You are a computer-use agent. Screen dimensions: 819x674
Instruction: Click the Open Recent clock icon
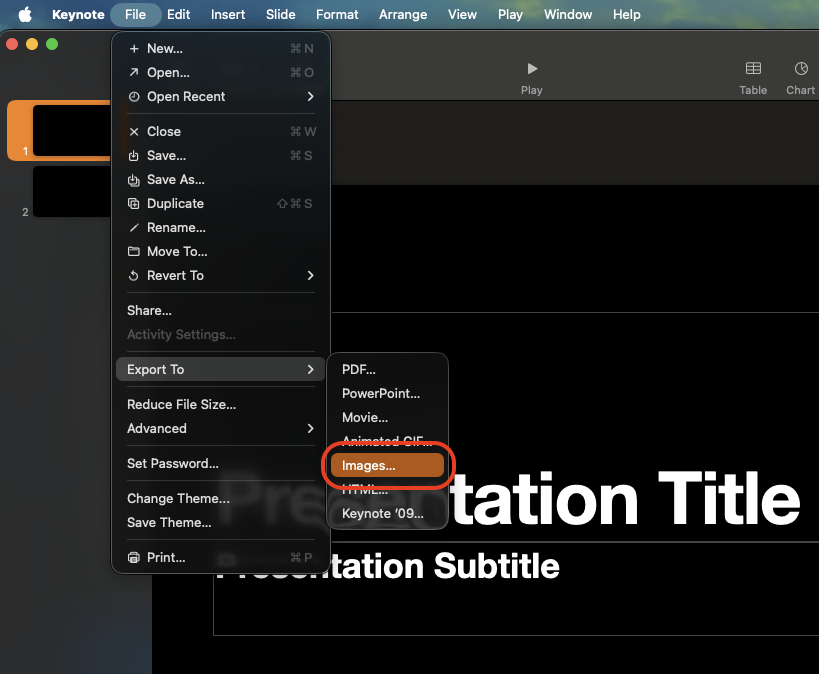pyautogui.click(x=134, y=97)
